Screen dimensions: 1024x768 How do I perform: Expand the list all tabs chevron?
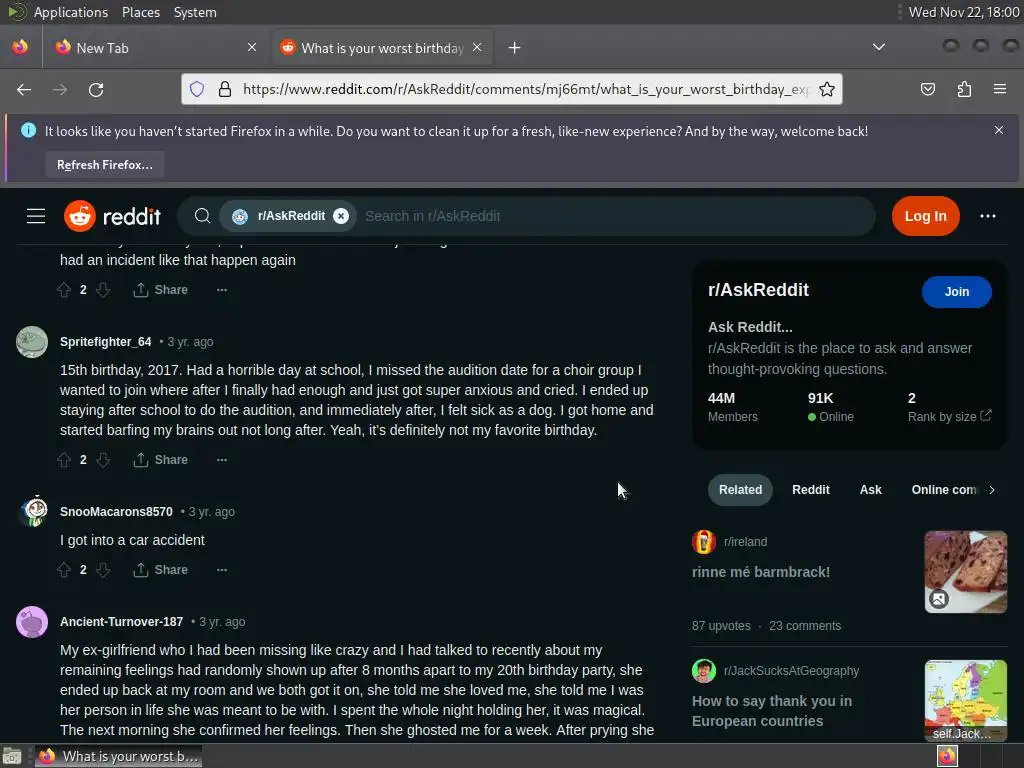click(x=879, y=47)
